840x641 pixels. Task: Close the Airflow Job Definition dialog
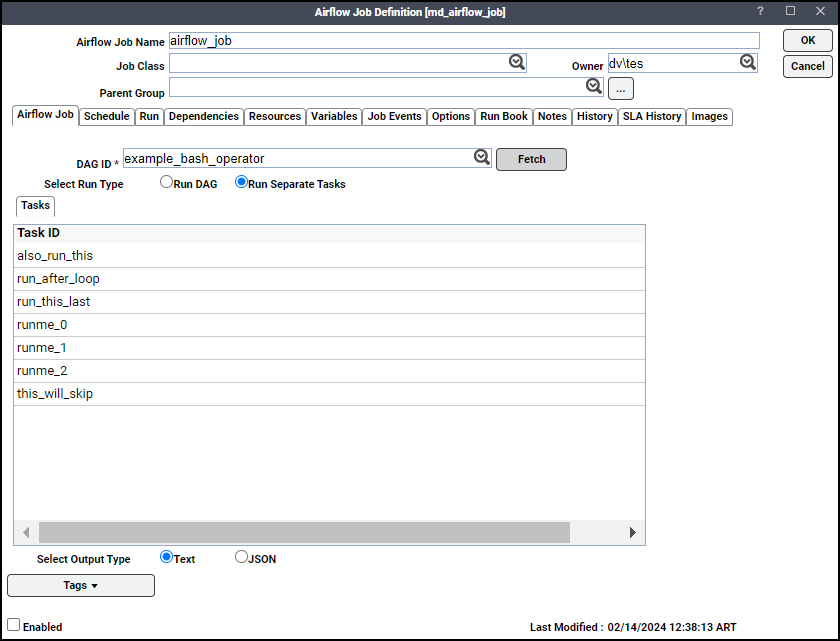[820, 11]
